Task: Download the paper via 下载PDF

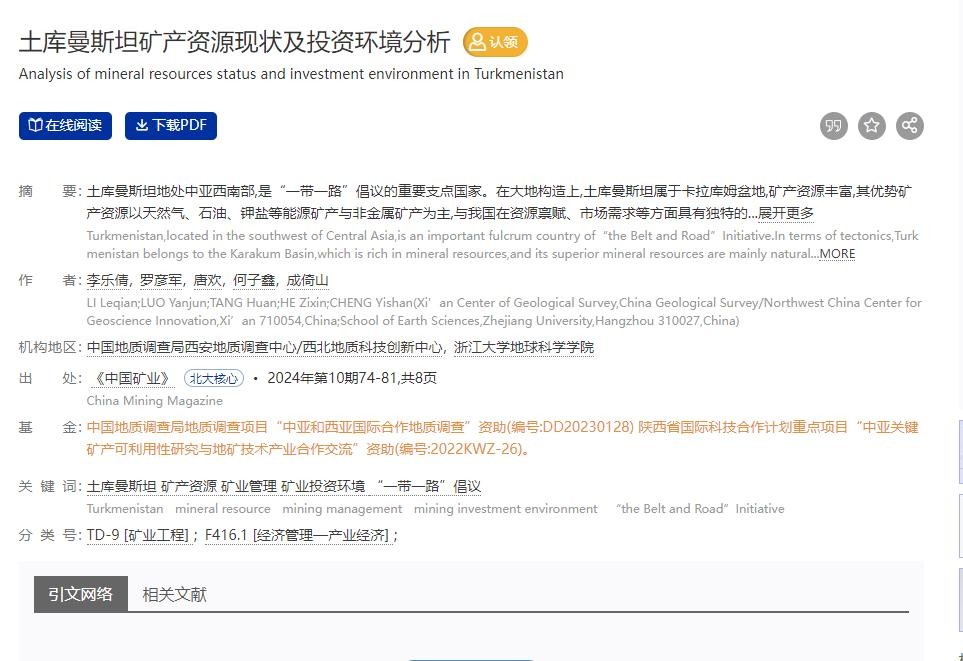Action: point(171,126)
